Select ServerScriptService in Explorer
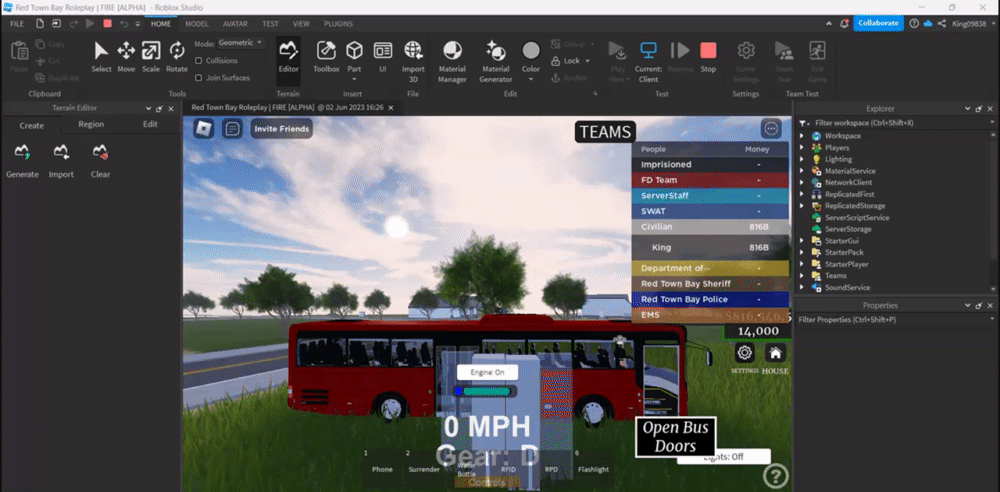Viewport: 1000px width, 492px height. click(x=857, y=218)
